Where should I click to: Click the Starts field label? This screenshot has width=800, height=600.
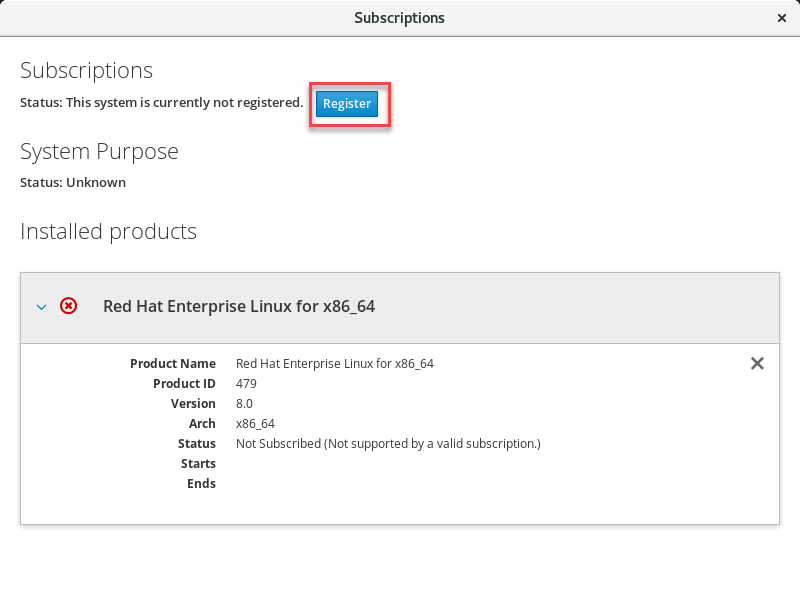pyautogui.click(x=198, y=463)
